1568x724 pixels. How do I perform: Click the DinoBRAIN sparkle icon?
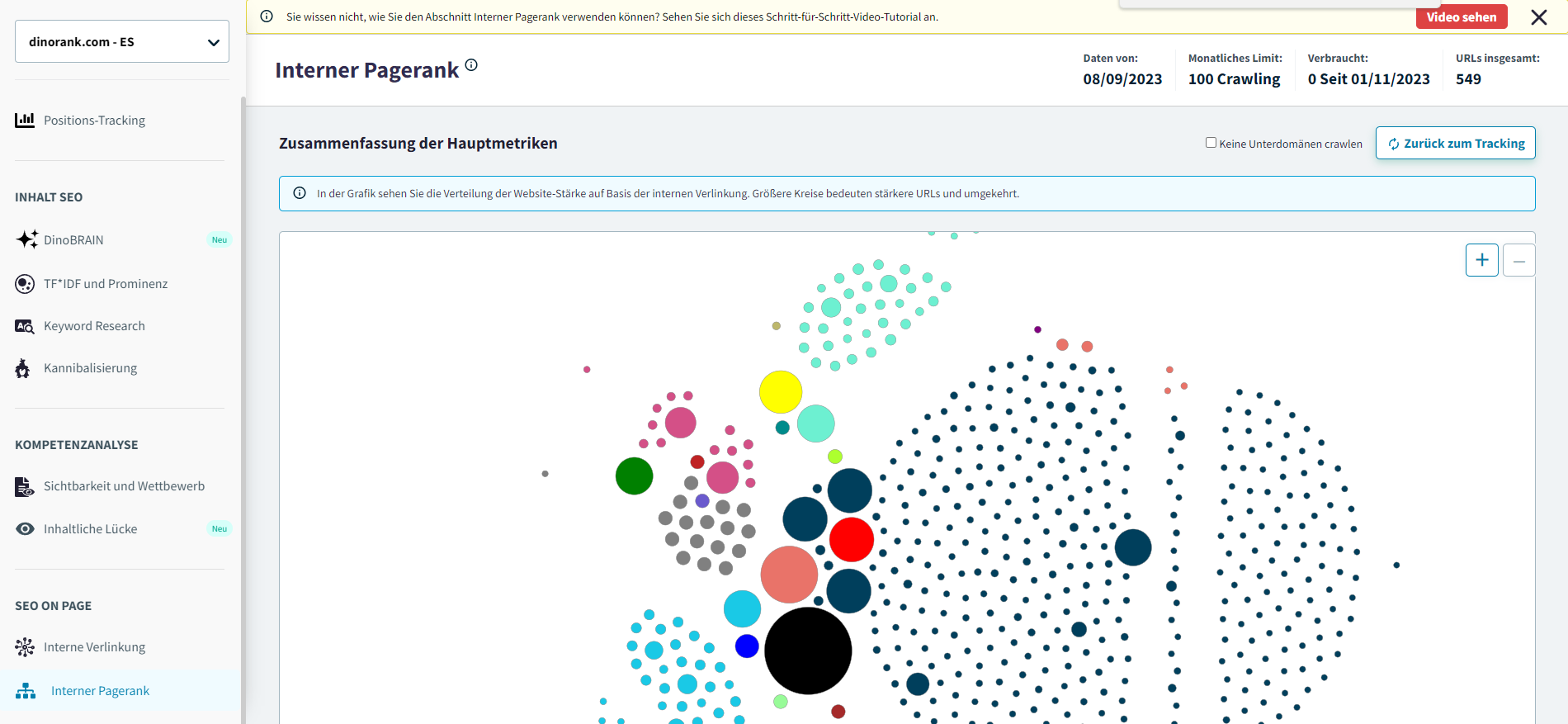coord(26,239)
